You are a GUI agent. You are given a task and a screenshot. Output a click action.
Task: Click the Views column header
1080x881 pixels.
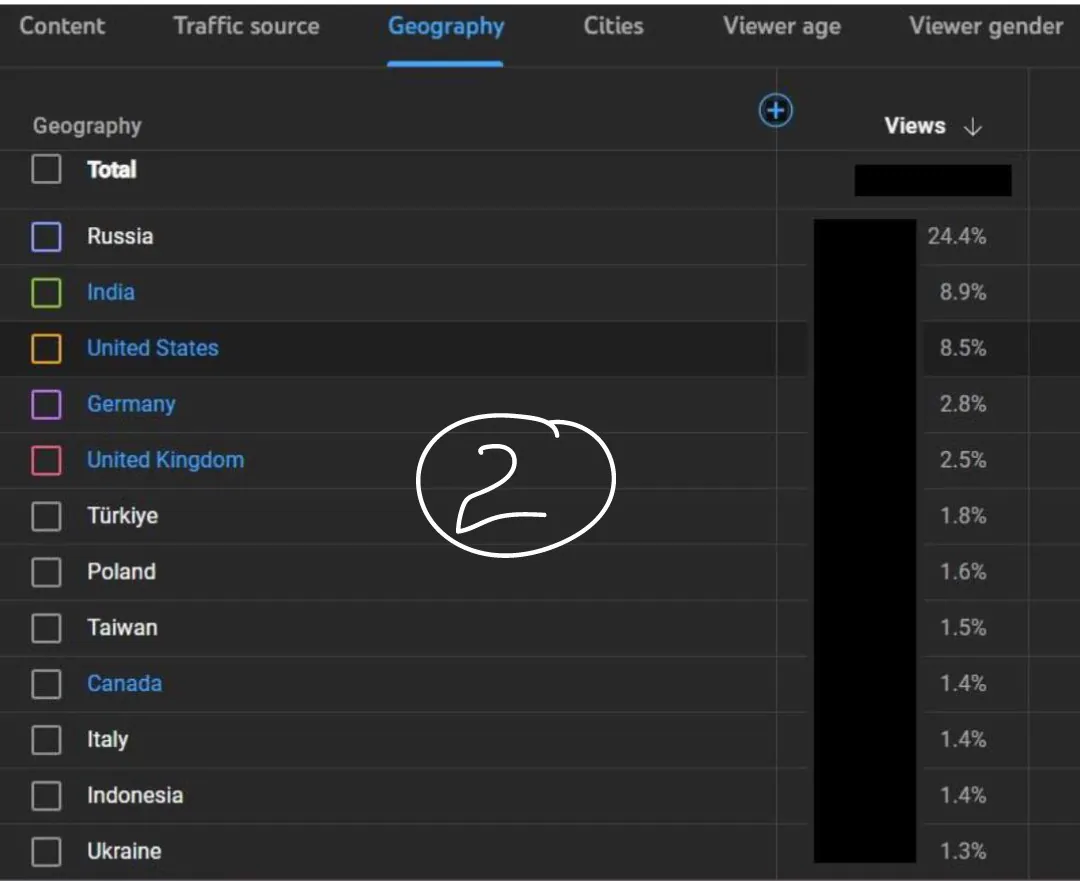point(915,125)
